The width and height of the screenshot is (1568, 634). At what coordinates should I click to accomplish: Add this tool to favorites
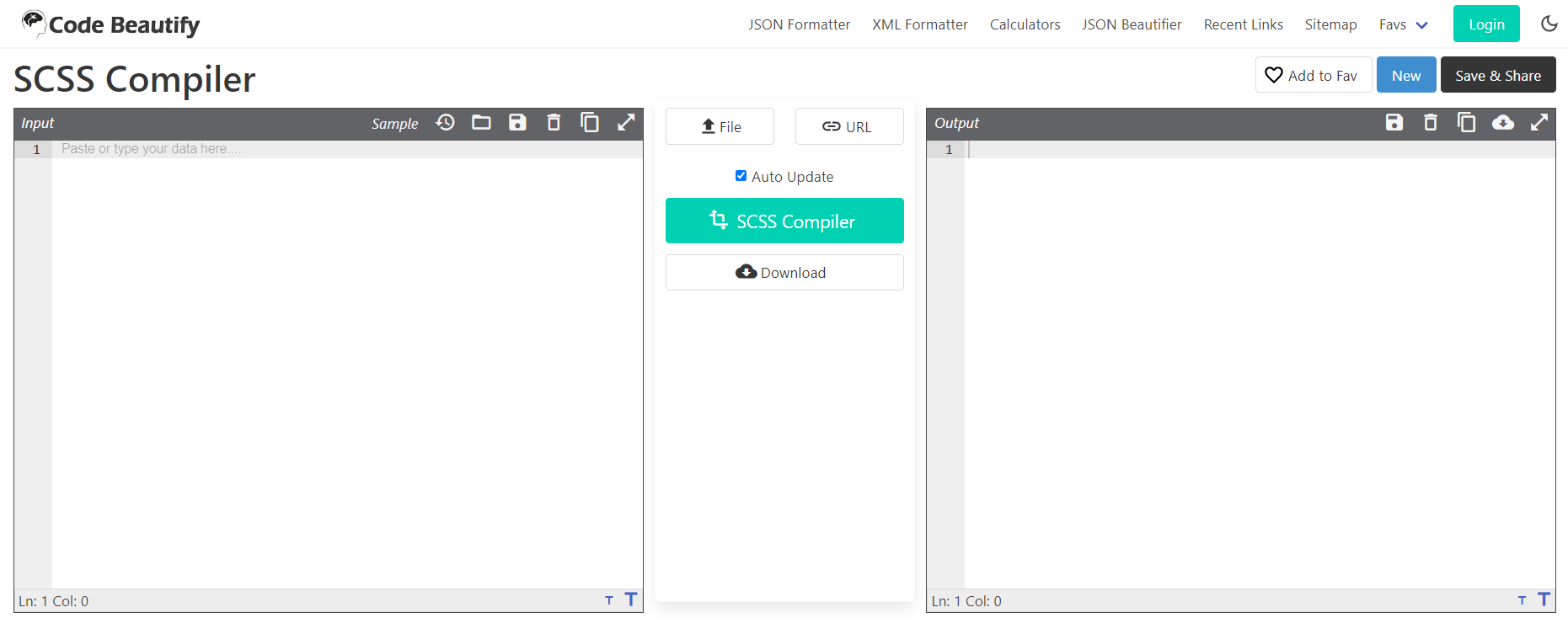click(x=1314, y=75)
